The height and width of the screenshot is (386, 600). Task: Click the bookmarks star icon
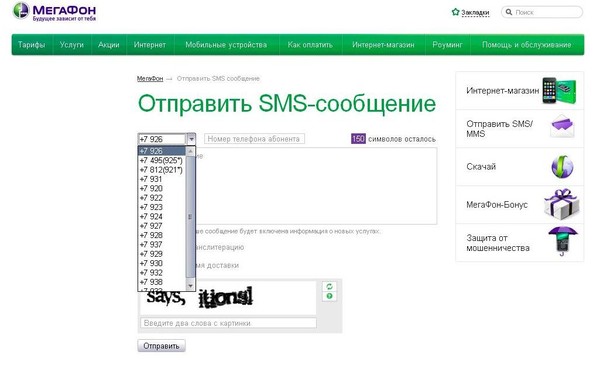coord(455,12)
